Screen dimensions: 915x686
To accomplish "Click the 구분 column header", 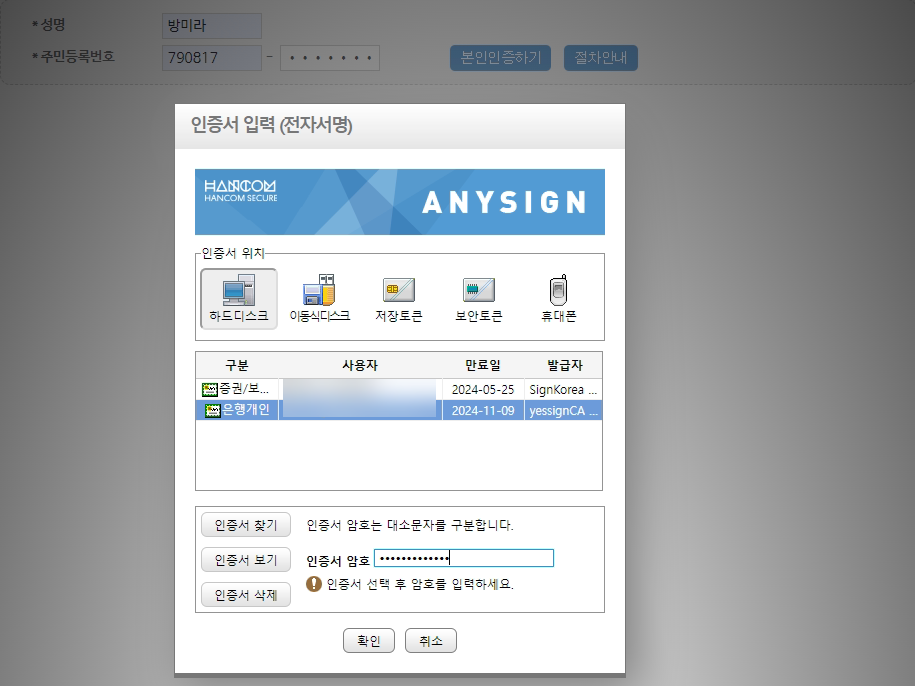I will click(237, 365).
